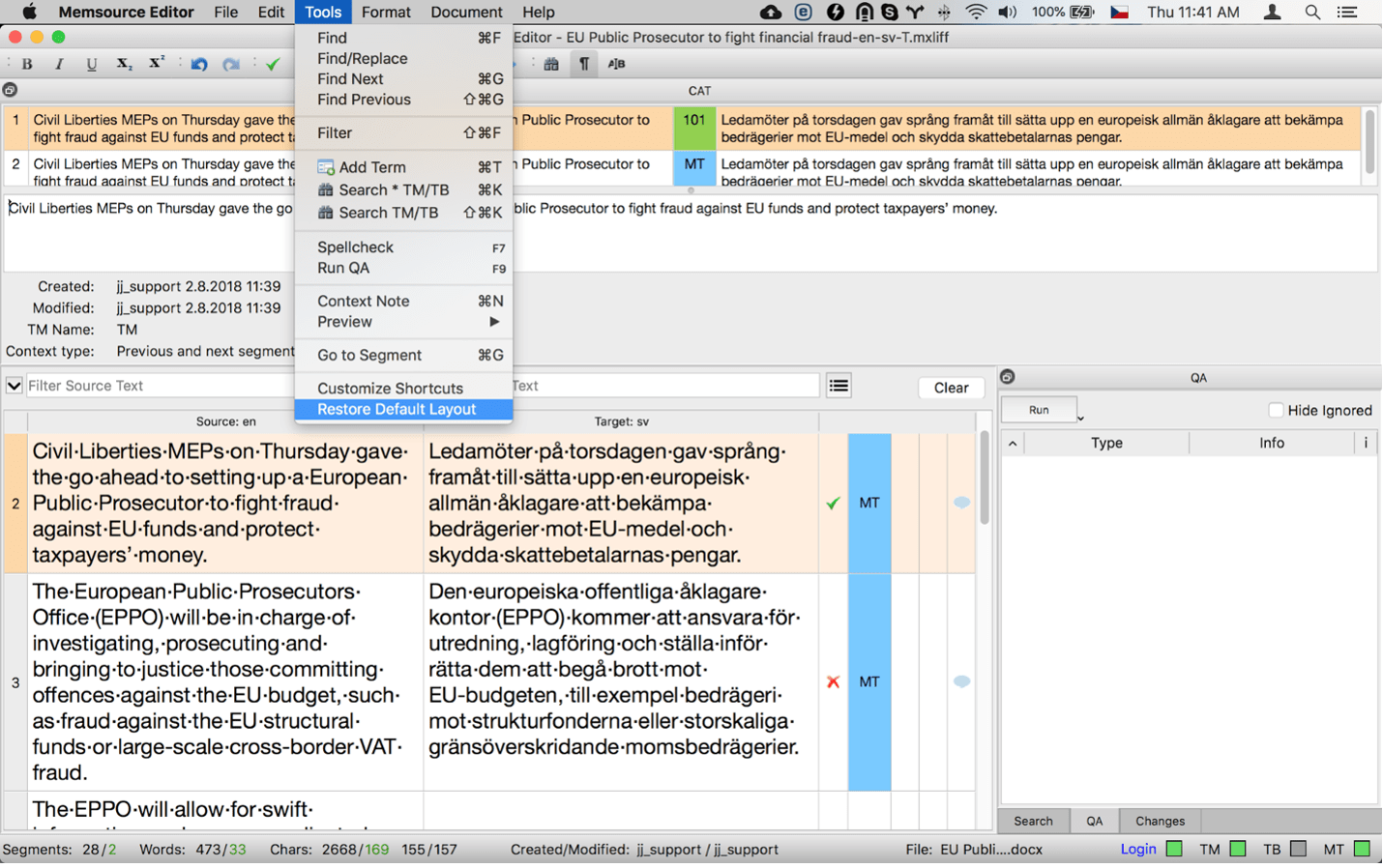This screenshot has width=1383, height=868.
Task: Click the sort arrow column in the QA table
Action: [1012, 443]
